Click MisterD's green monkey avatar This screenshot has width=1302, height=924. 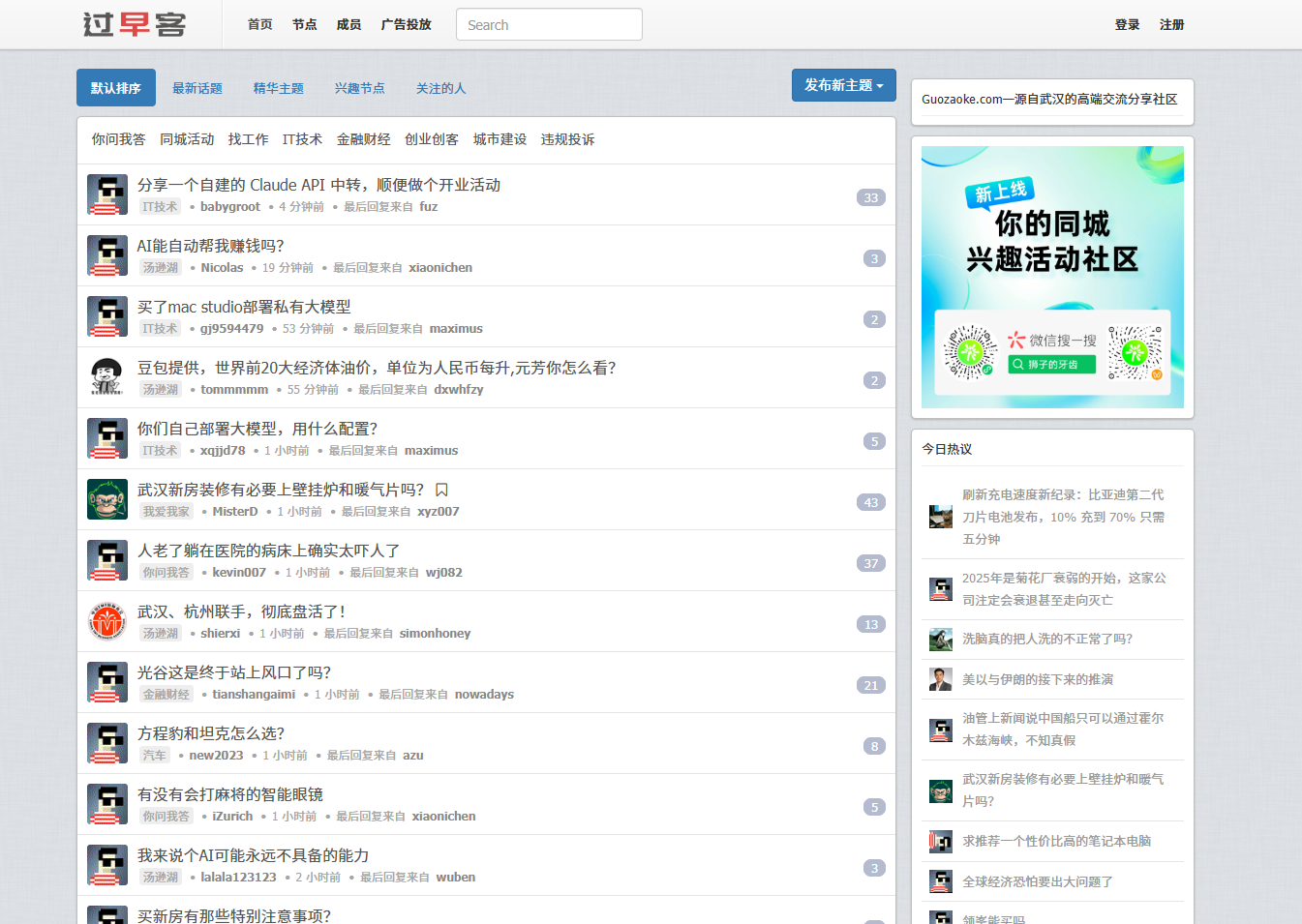[x=106, y=499]
